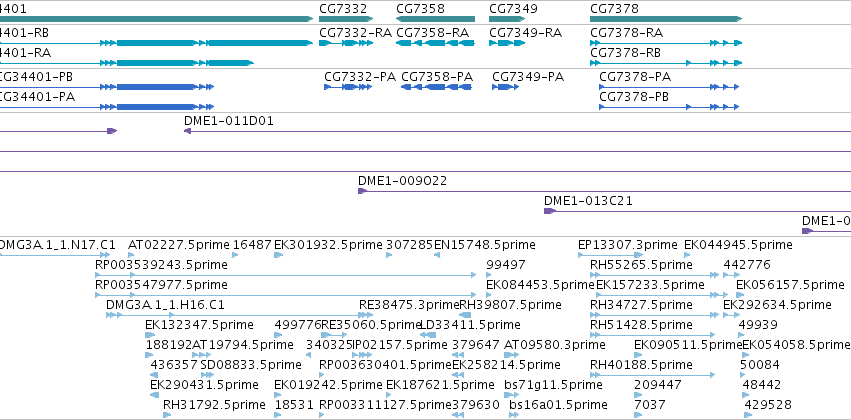Click the CG7378 gene bar
Viewport: 851px width, 420px height.
tap(666, 19)
